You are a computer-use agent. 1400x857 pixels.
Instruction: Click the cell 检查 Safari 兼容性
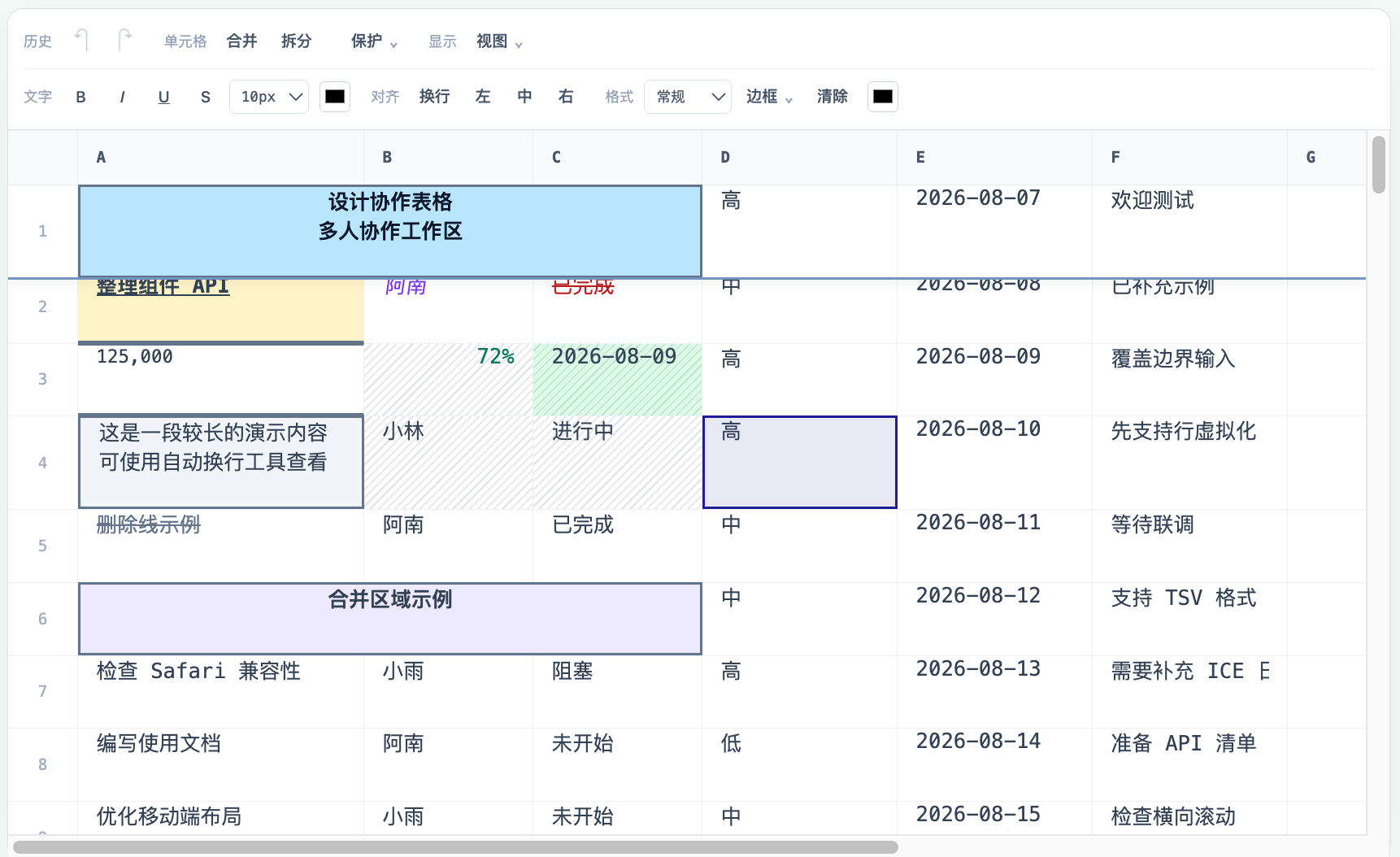click(220, 692)
